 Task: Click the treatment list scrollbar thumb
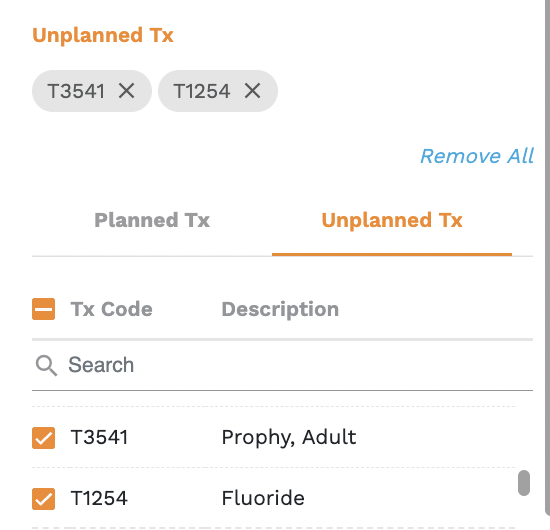(x=524, y=483)
